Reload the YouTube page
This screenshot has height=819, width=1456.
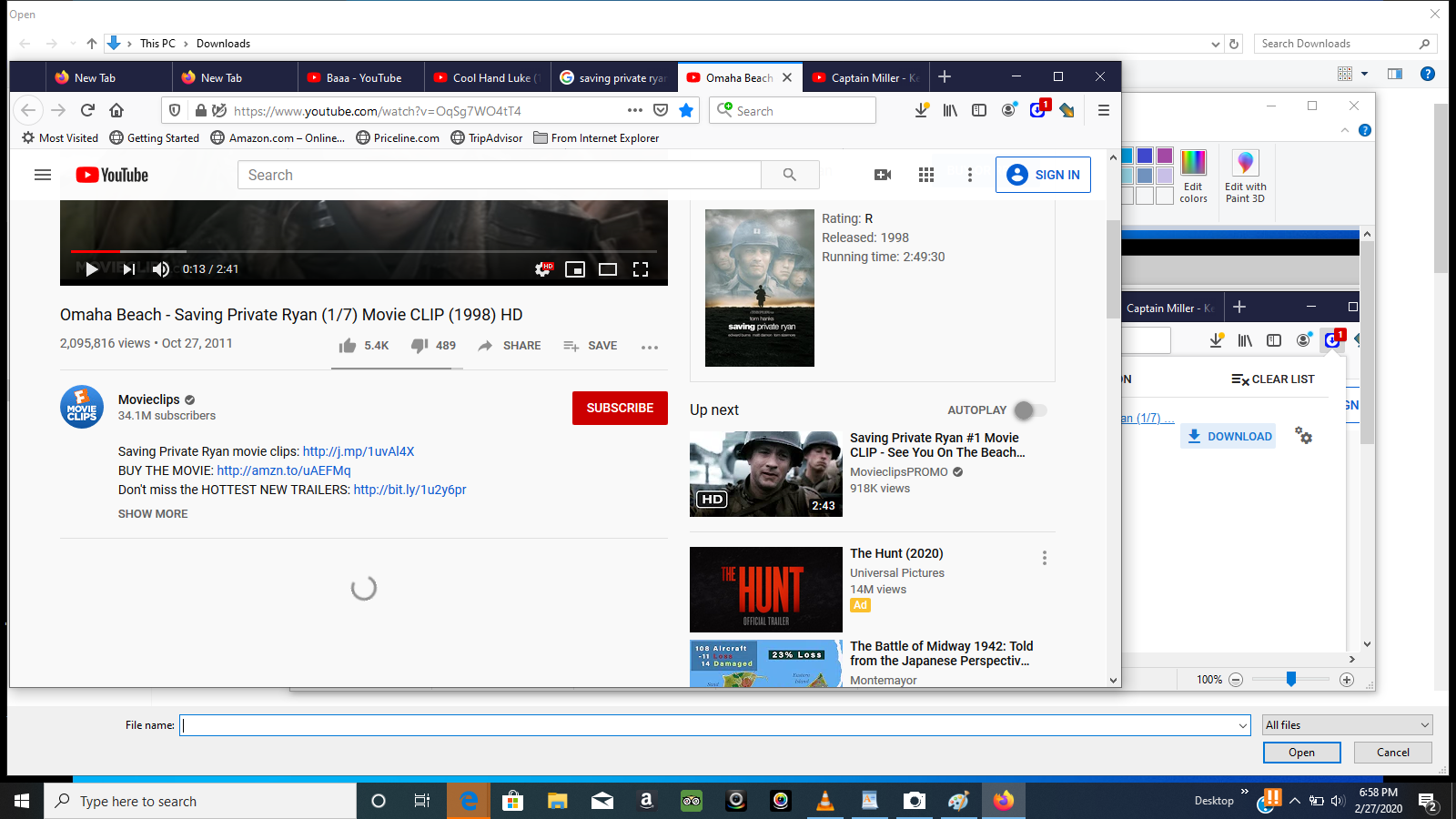coord(87,110)
